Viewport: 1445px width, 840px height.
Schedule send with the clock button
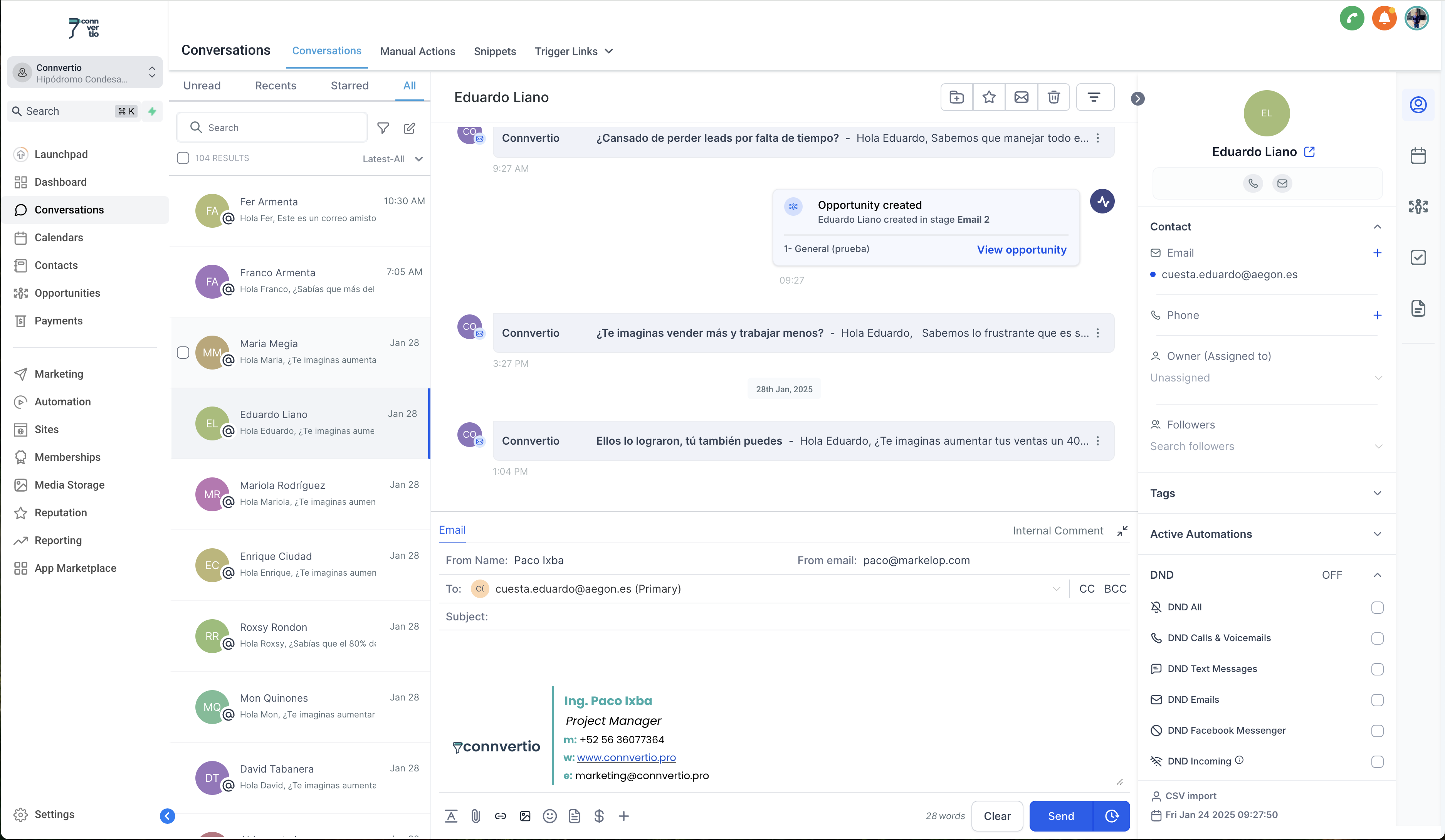1112,816
